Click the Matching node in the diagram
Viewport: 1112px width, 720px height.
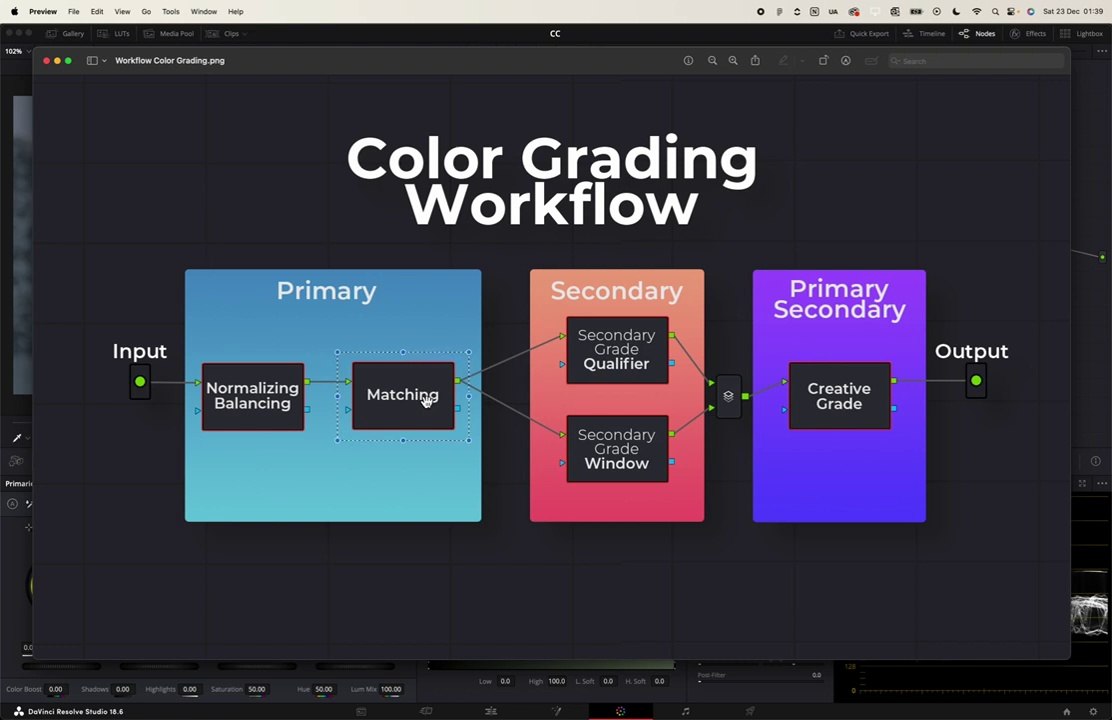[403, 396]
